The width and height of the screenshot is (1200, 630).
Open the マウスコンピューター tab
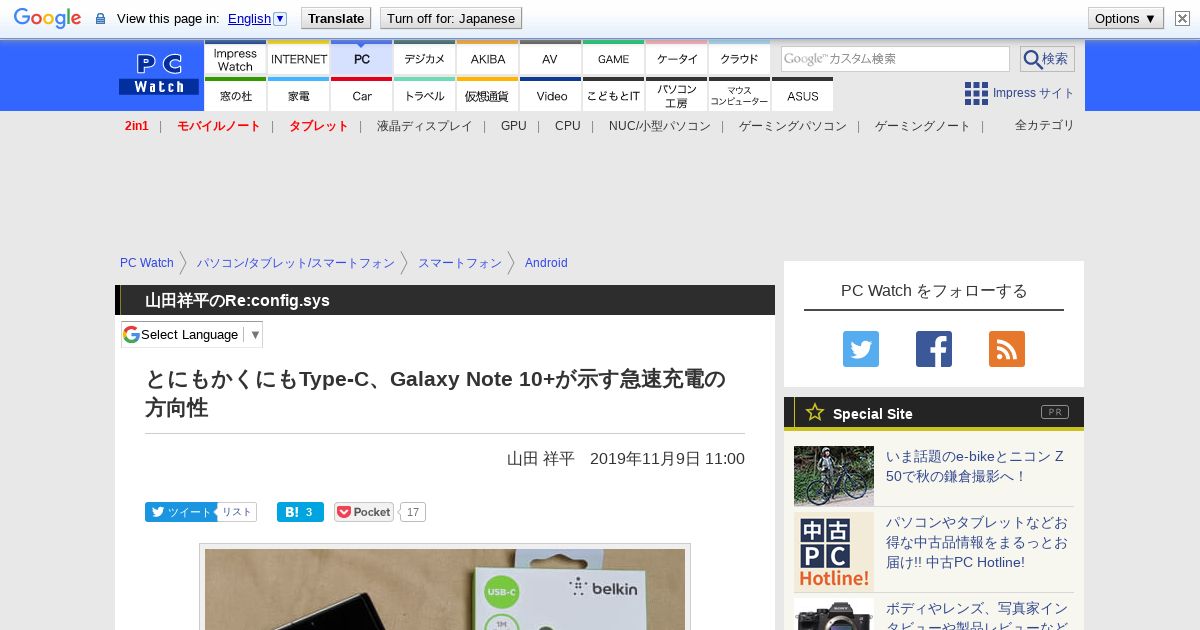pos(739,95)
